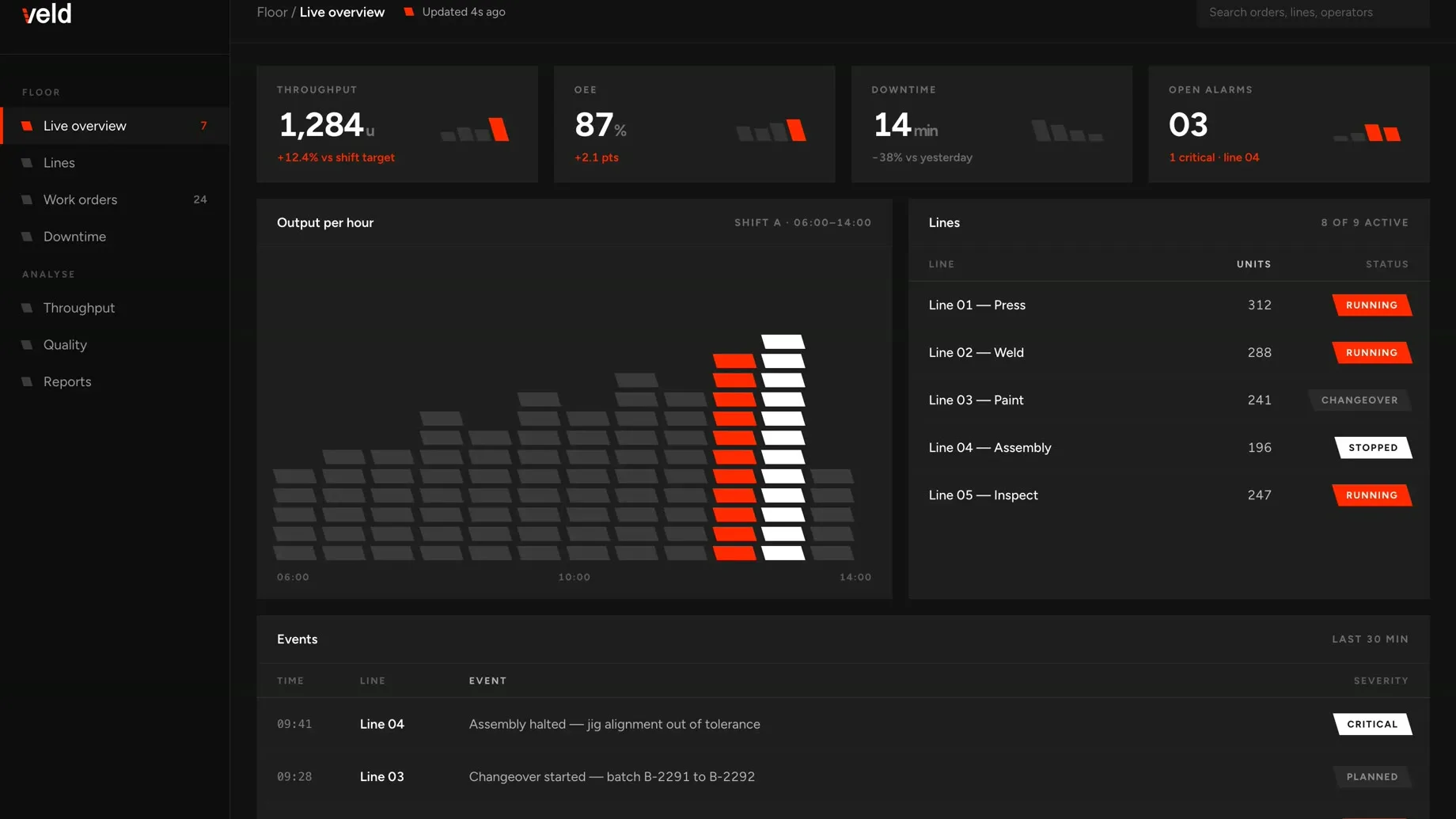Click the RUNNING badge for Line 01
The width and height of the screenshot is (1456, 819).
1372,305
